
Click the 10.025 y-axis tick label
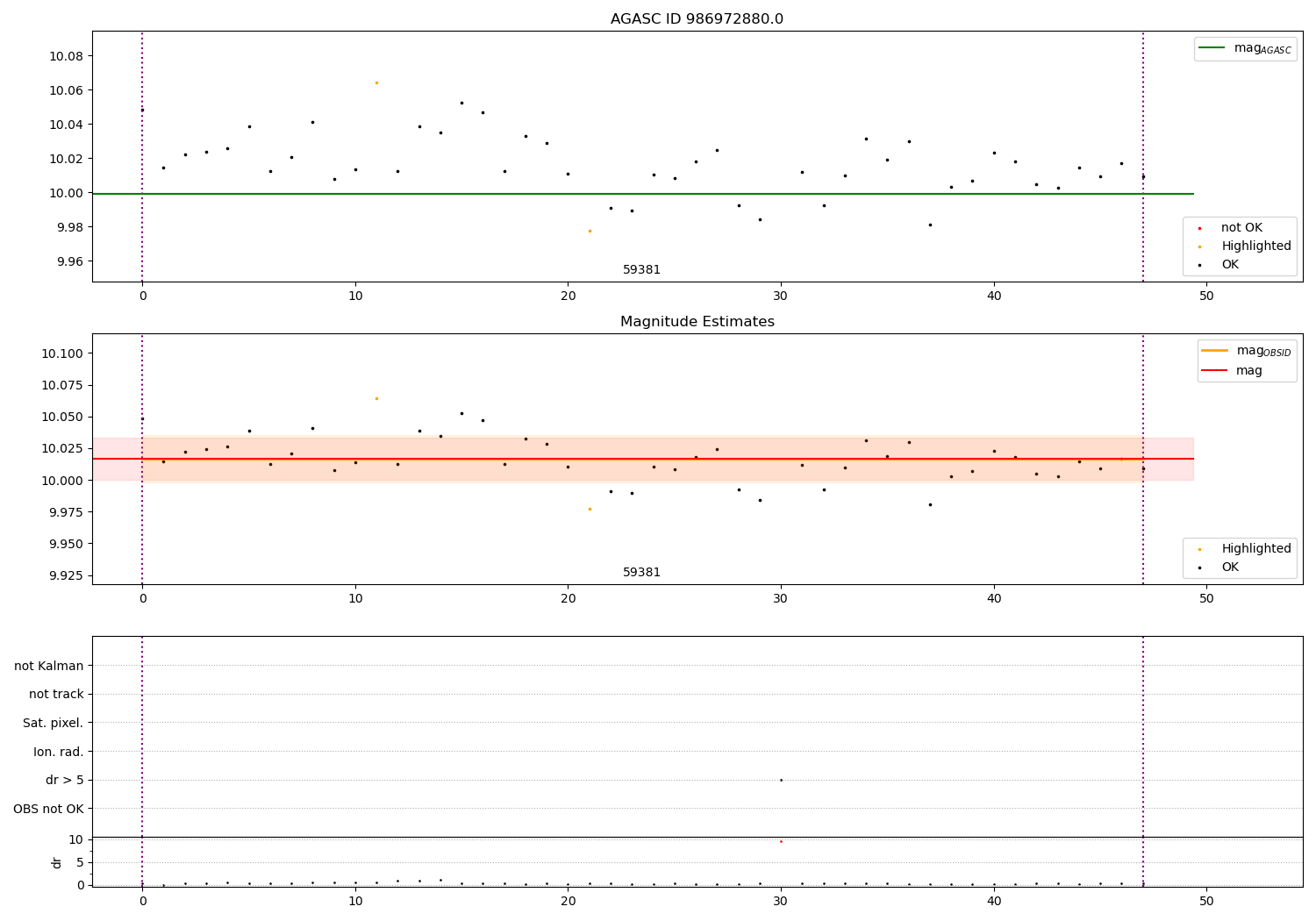(x=62, y=448)
